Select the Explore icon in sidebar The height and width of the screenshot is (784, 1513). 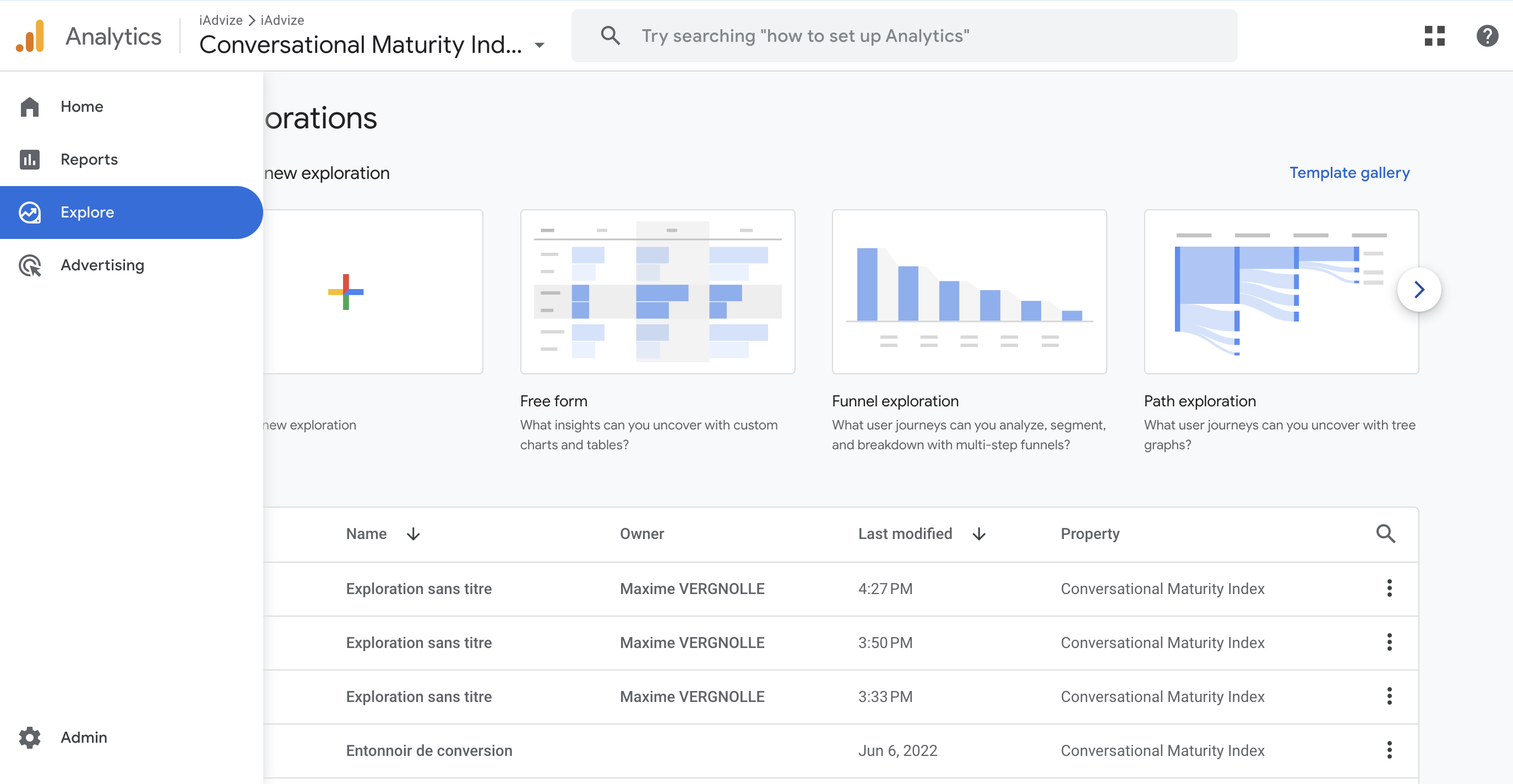tap(30, 213)
